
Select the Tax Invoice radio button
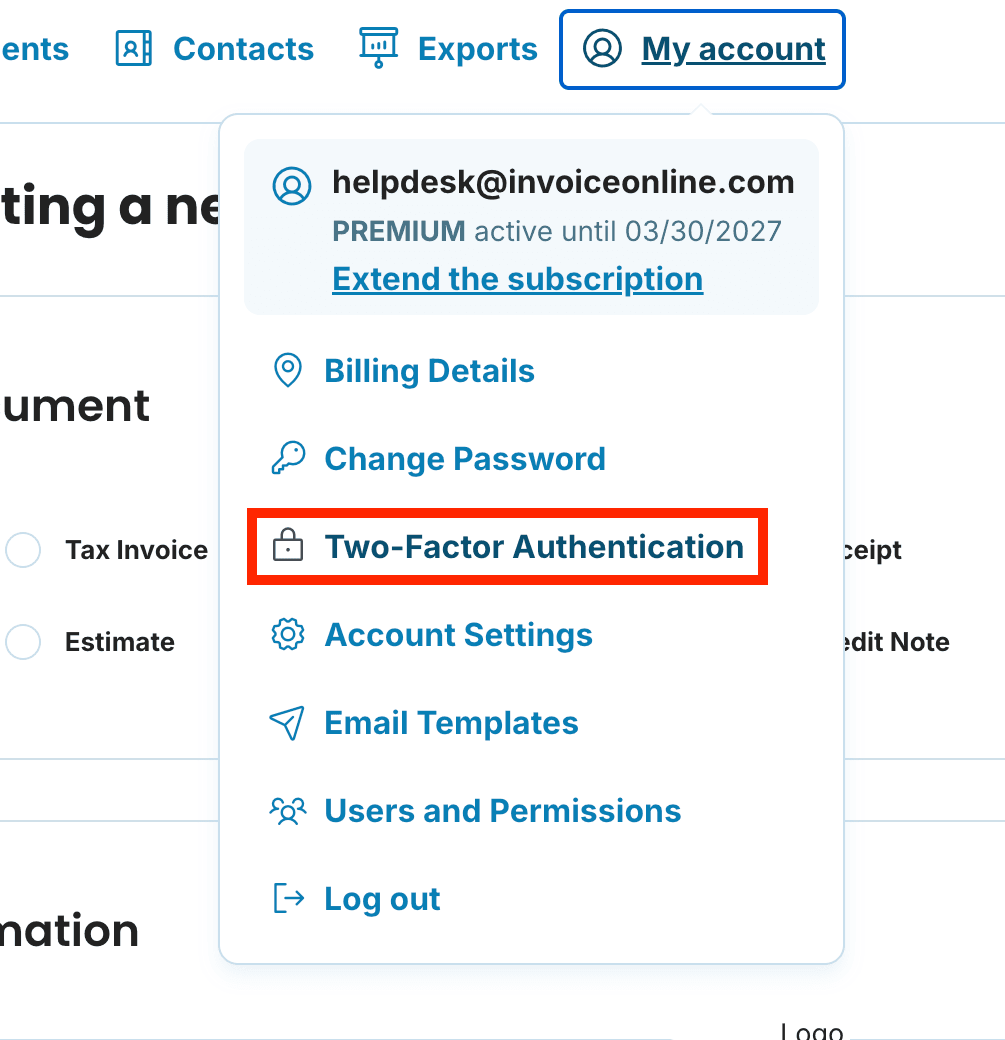(23, 550)
